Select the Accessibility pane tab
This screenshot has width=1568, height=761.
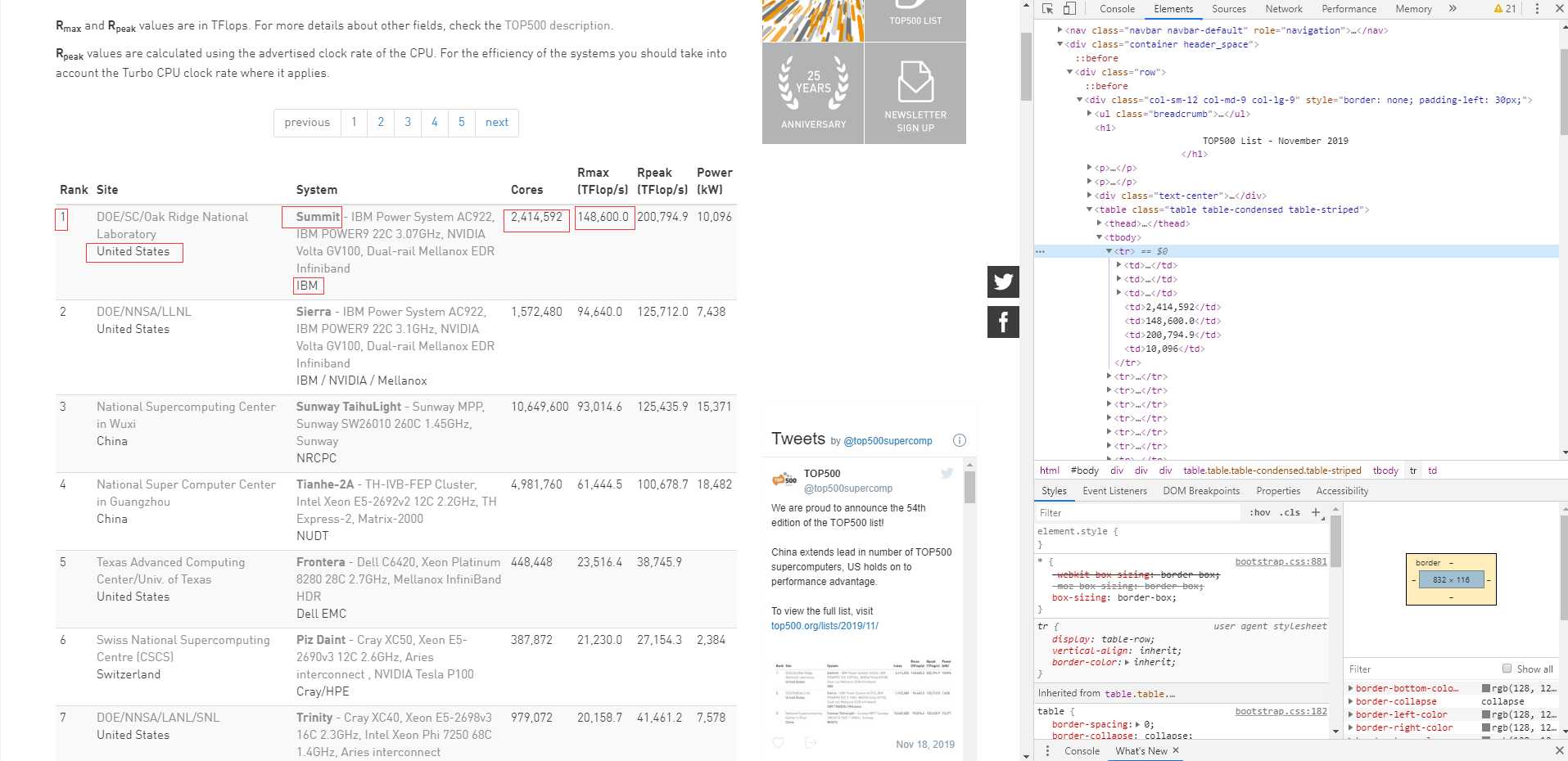(1342, 491)
